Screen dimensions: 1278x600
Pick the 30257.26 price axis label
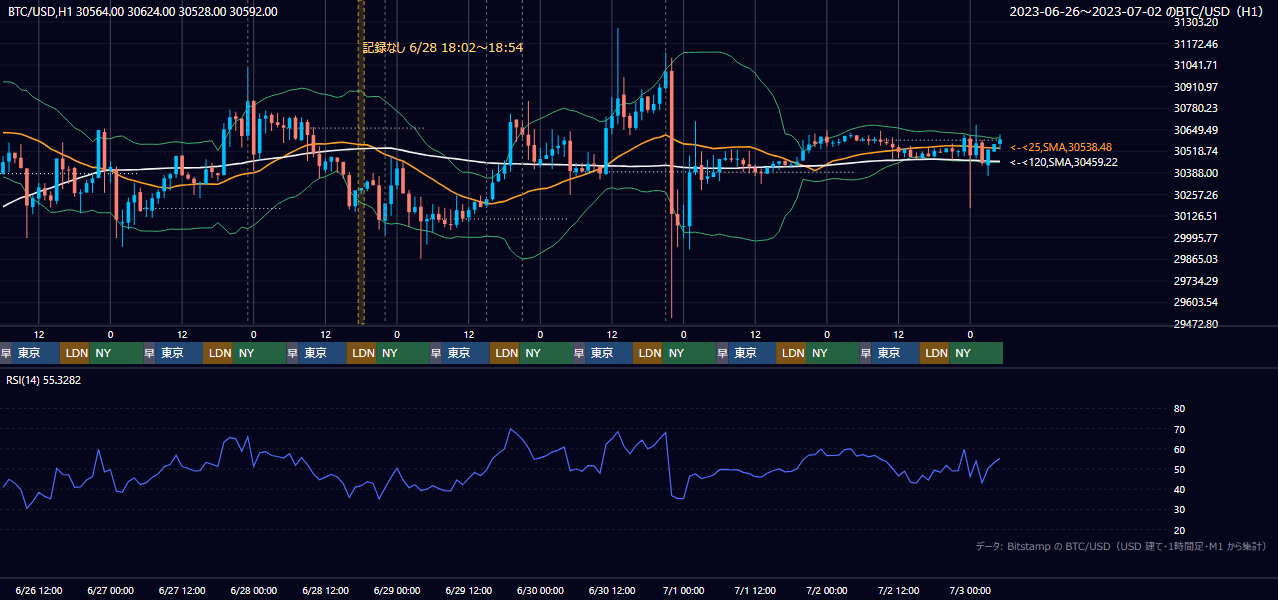click(x=1195, y=195)
